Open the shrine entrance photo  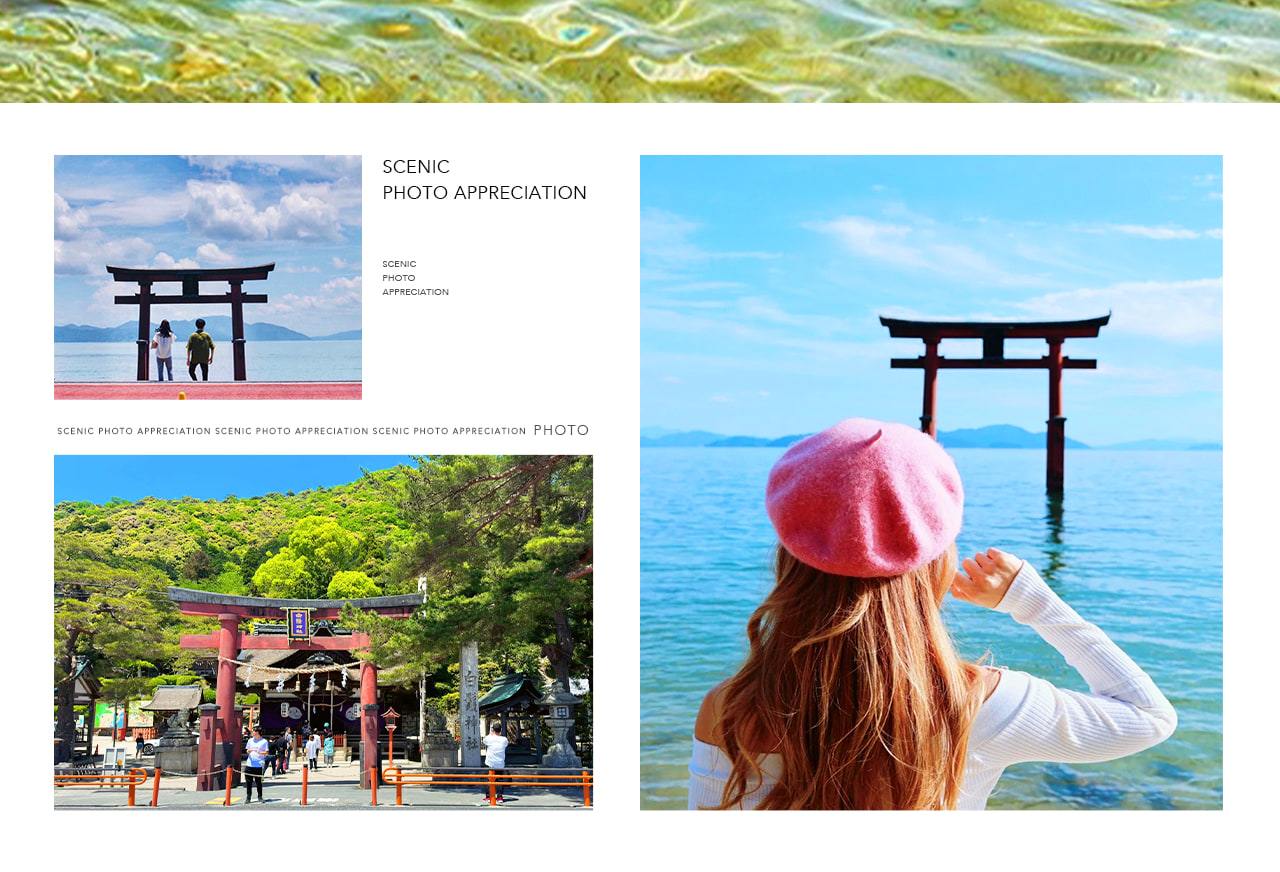(323, 633)
